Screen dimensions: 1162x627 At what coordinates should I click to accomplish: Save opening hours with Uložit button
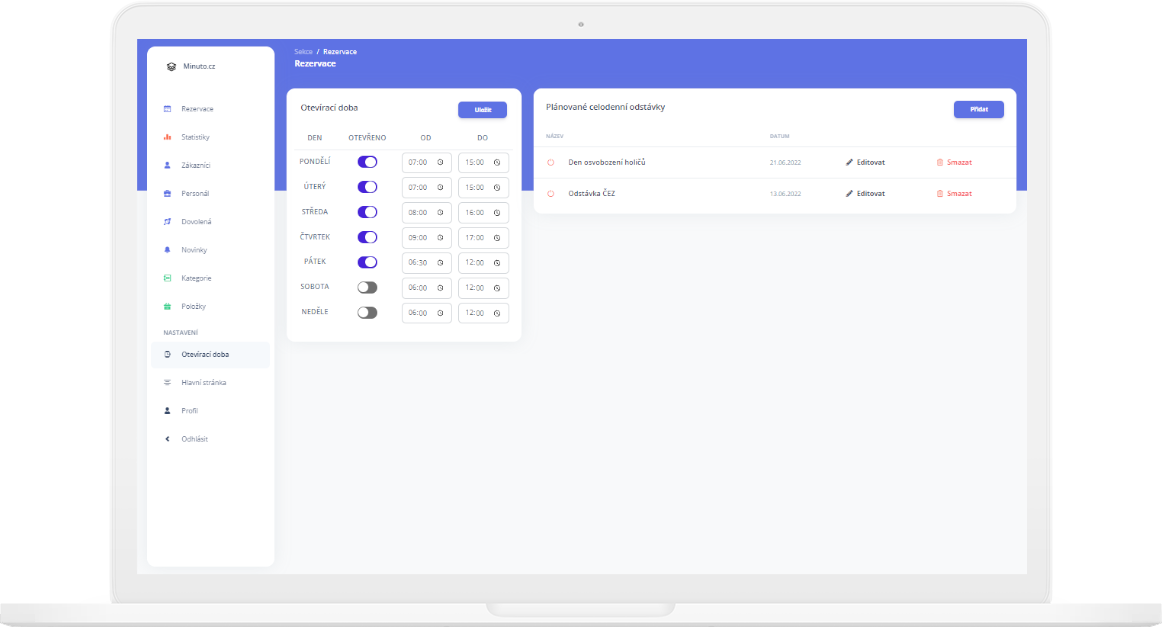(x=482, y=110)
